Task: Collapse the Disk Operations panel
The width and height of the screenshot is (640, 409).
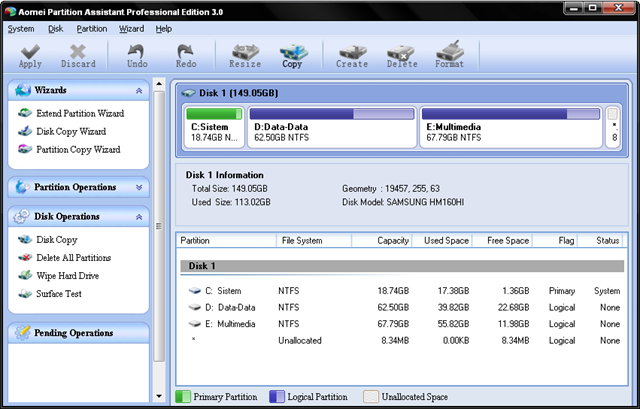Action: click(139, 217)
